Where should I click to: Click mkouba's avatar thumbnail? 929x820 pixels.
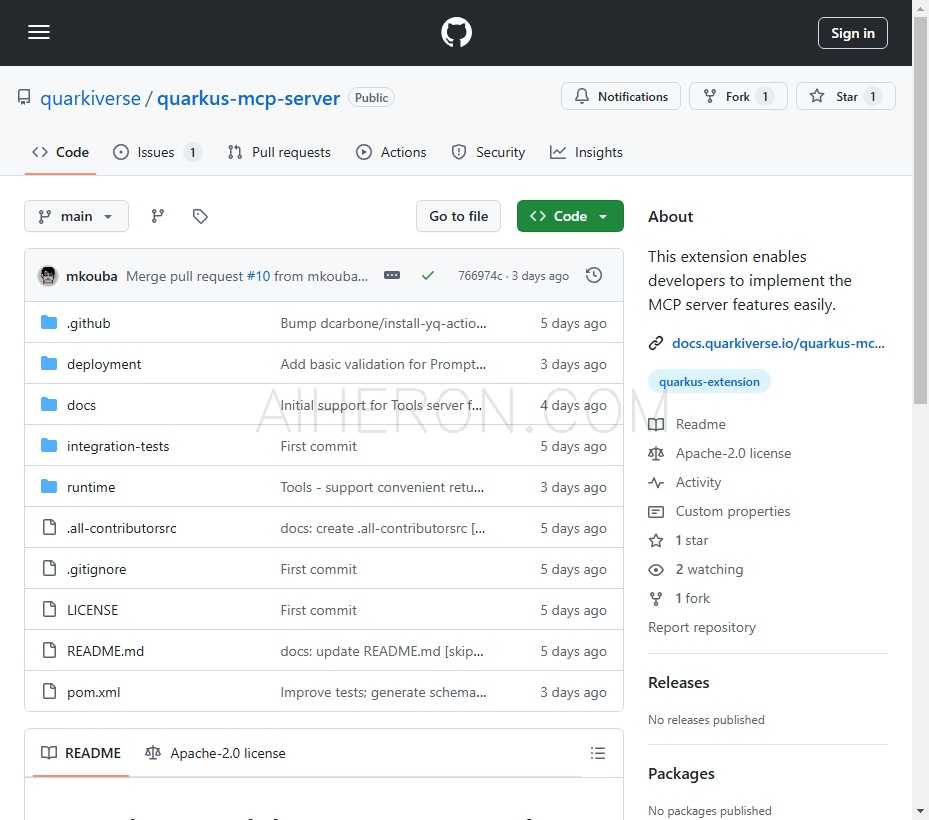click(48, 276)
